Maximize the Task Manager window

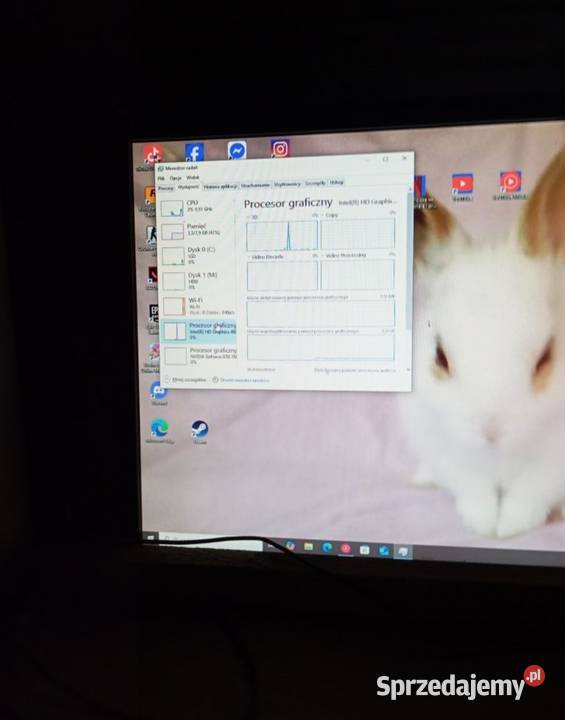[x=385, y=159]
